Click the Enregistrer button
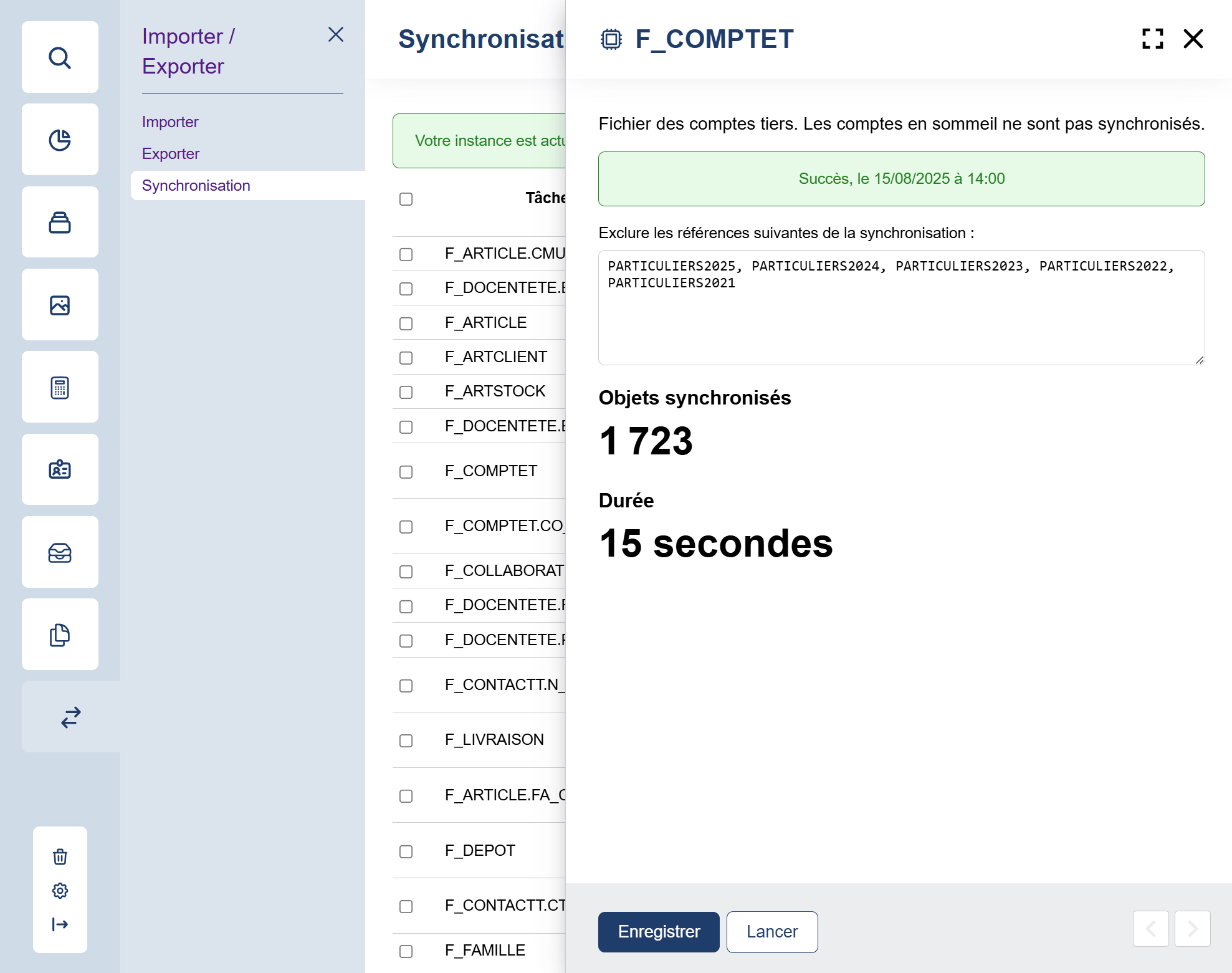Viewport: 1232px width, 973px height. pos(659,931)
